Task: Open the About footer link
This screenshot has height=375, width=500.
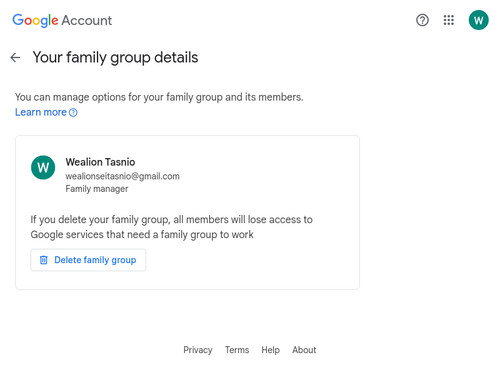Action: 304,350
